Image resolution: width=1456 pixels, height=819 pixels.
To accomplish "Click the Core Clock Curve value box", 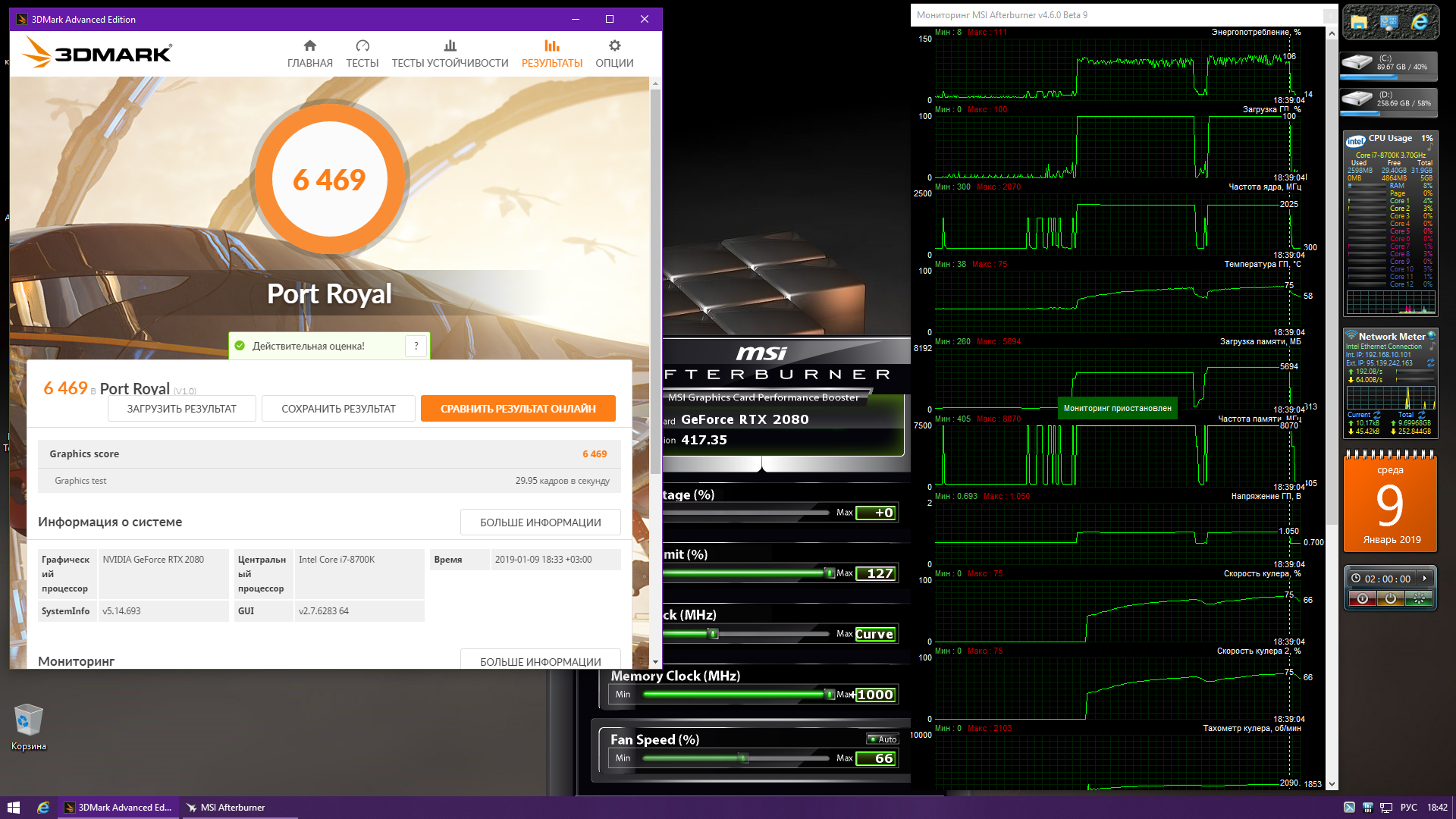I will [x=875, y=634].
